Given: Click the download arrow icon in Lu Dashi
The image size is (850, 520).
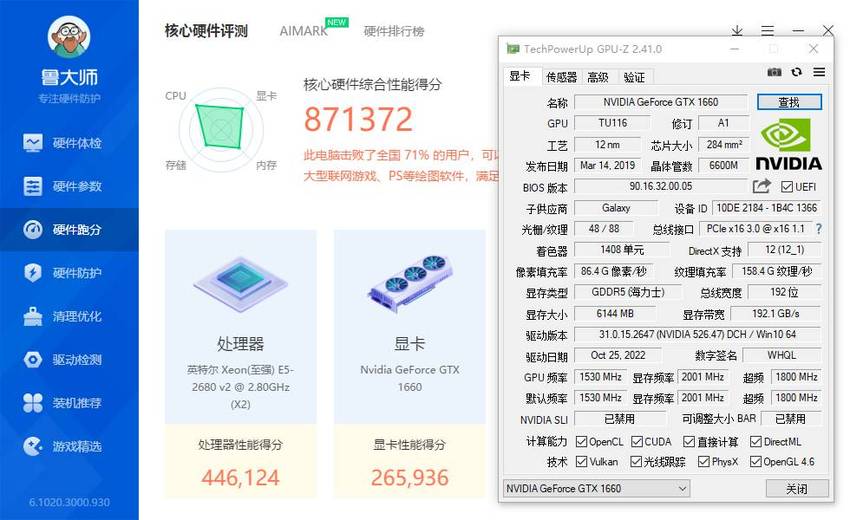Looking at the screenshot, I should click(x=737, y=31).
